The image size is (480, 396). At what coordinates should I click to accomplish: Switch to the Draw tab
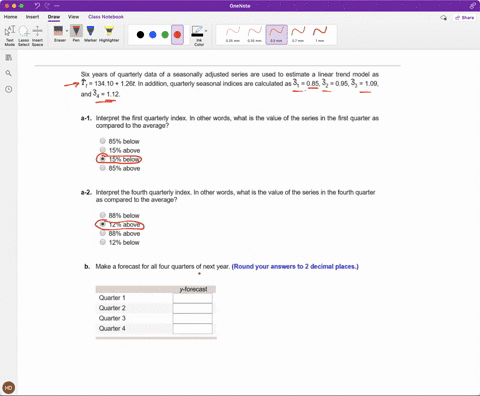(54, 17)
